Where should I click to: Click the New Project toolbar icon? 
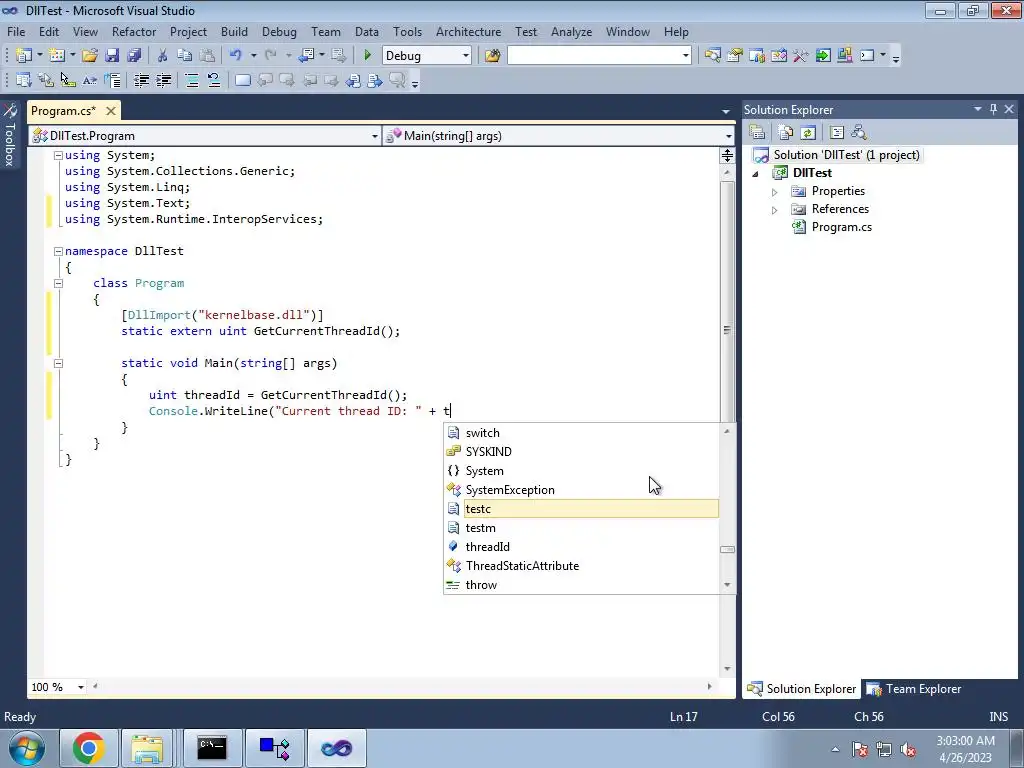24,56
